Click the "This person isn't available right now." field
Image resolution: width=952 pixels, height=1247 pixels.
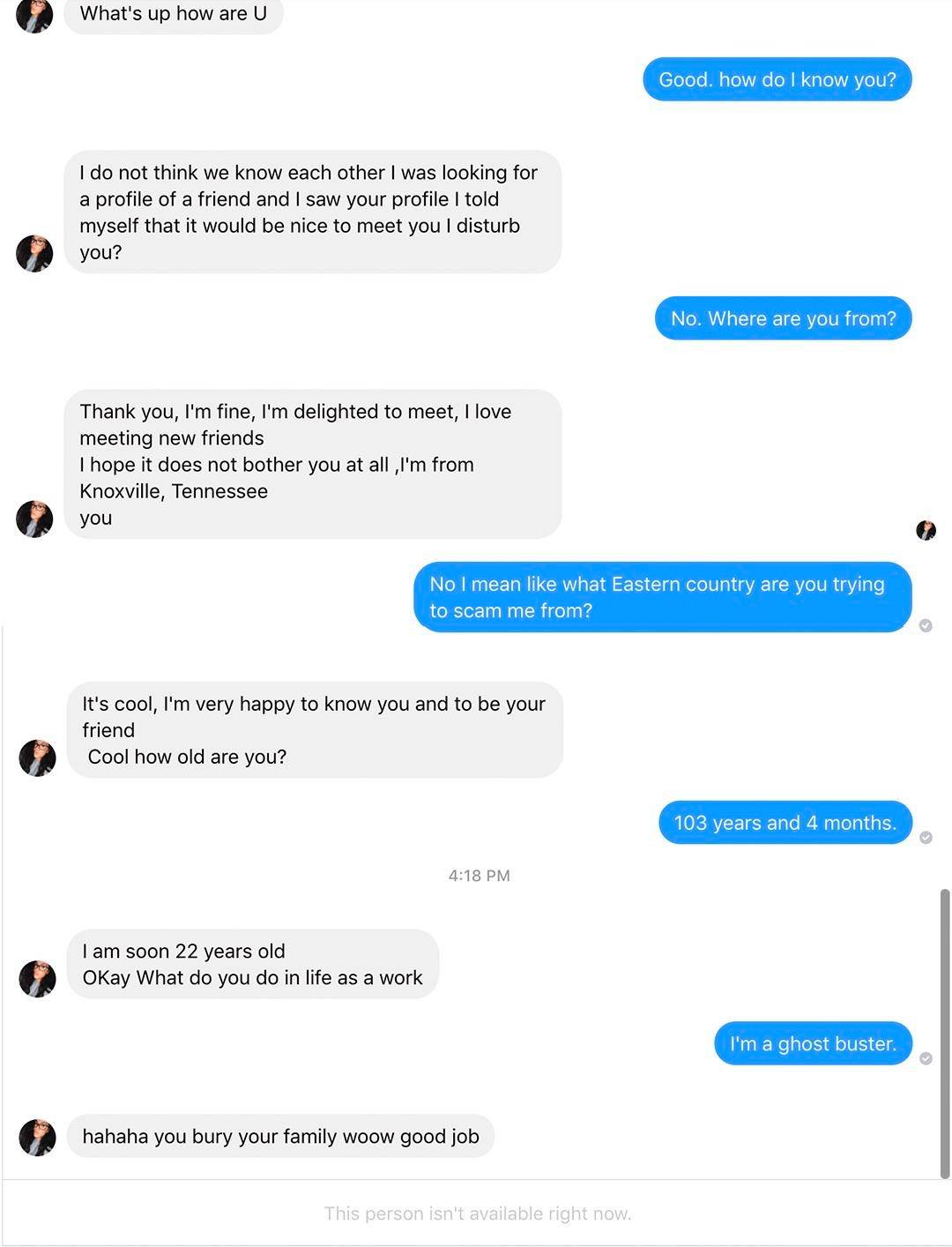(477, 1213)
